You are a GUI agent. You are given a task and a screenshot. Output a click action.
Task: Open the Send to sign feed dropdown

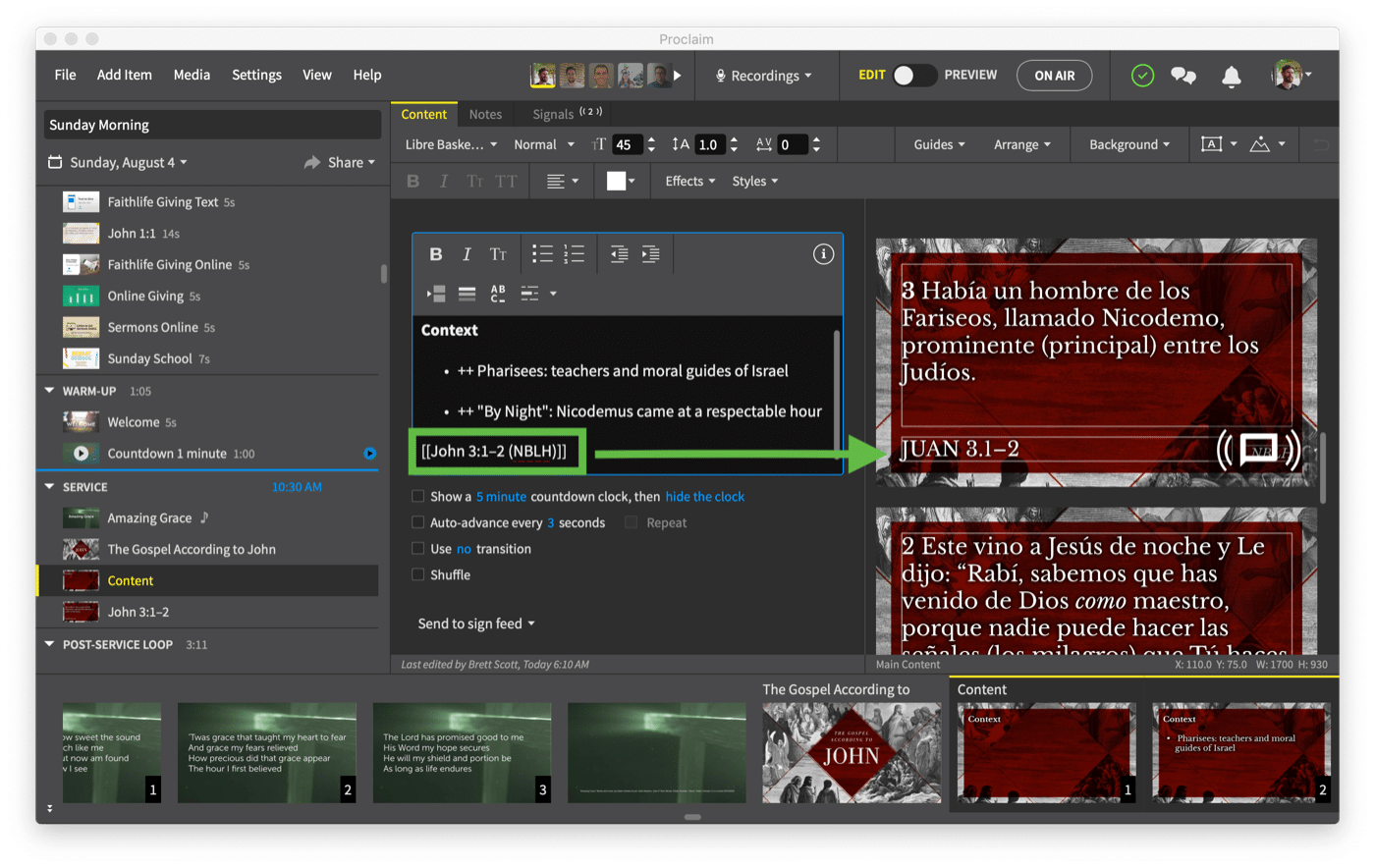click(476, 624)
